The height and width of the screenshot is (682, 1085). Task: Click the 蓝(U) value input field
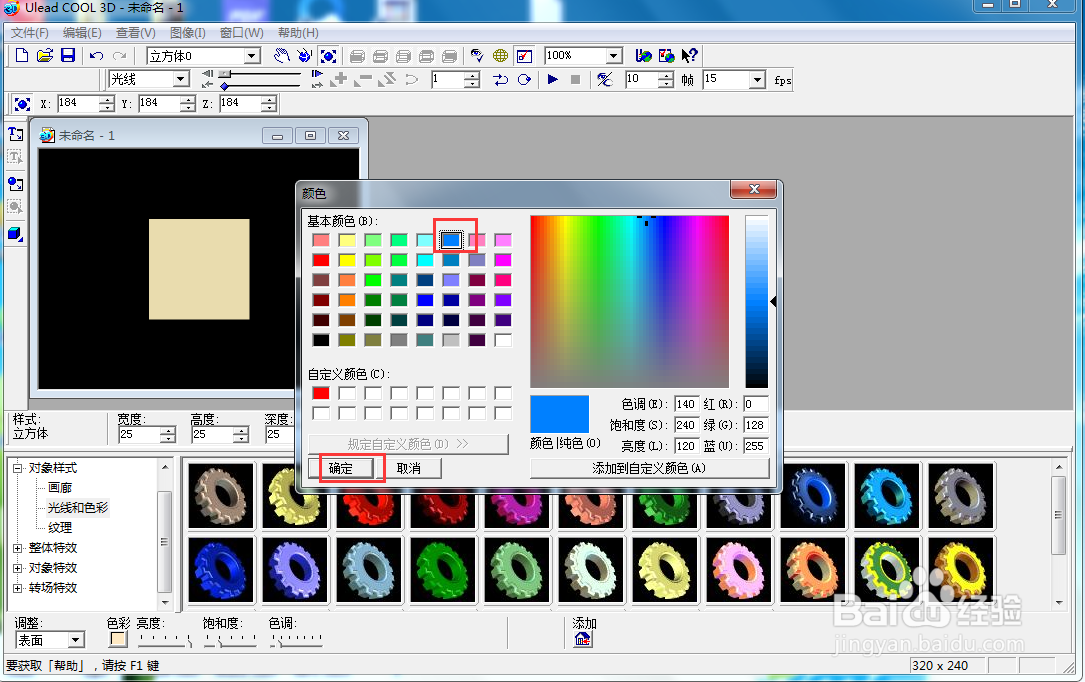pyautogui.click(x=756, y=446)
